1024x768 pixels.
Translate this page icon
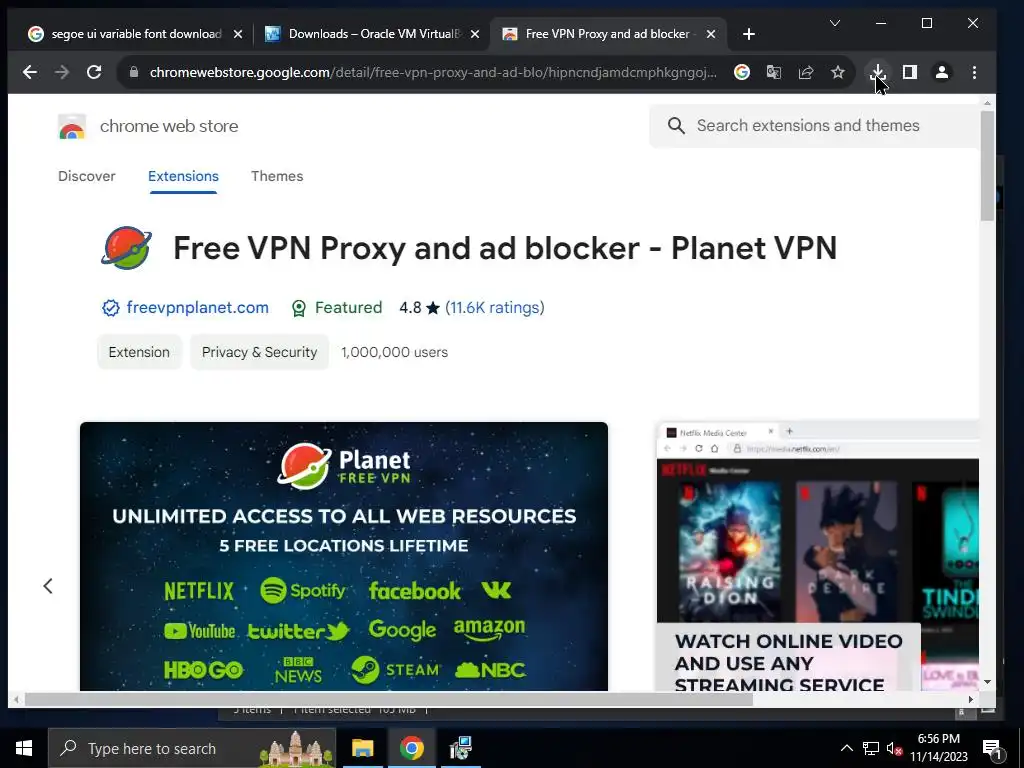tap(774, 72)
